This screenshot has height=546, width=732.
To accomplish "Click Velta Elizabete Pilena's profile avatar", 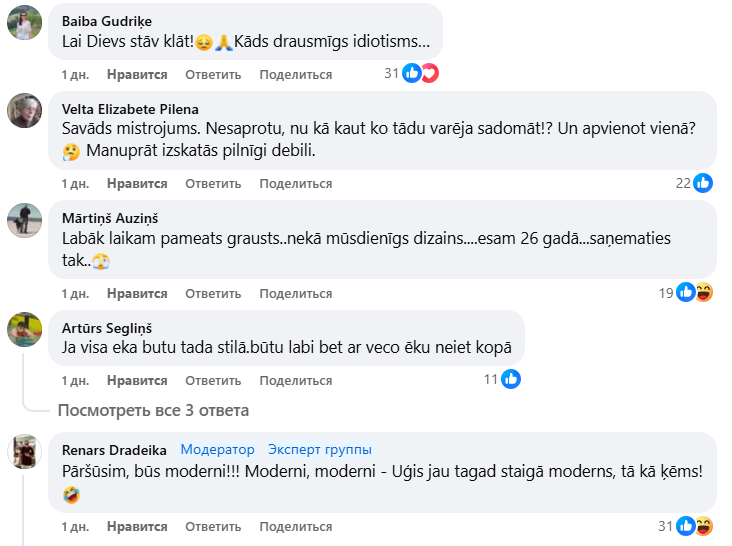I will tap(24, 110).
